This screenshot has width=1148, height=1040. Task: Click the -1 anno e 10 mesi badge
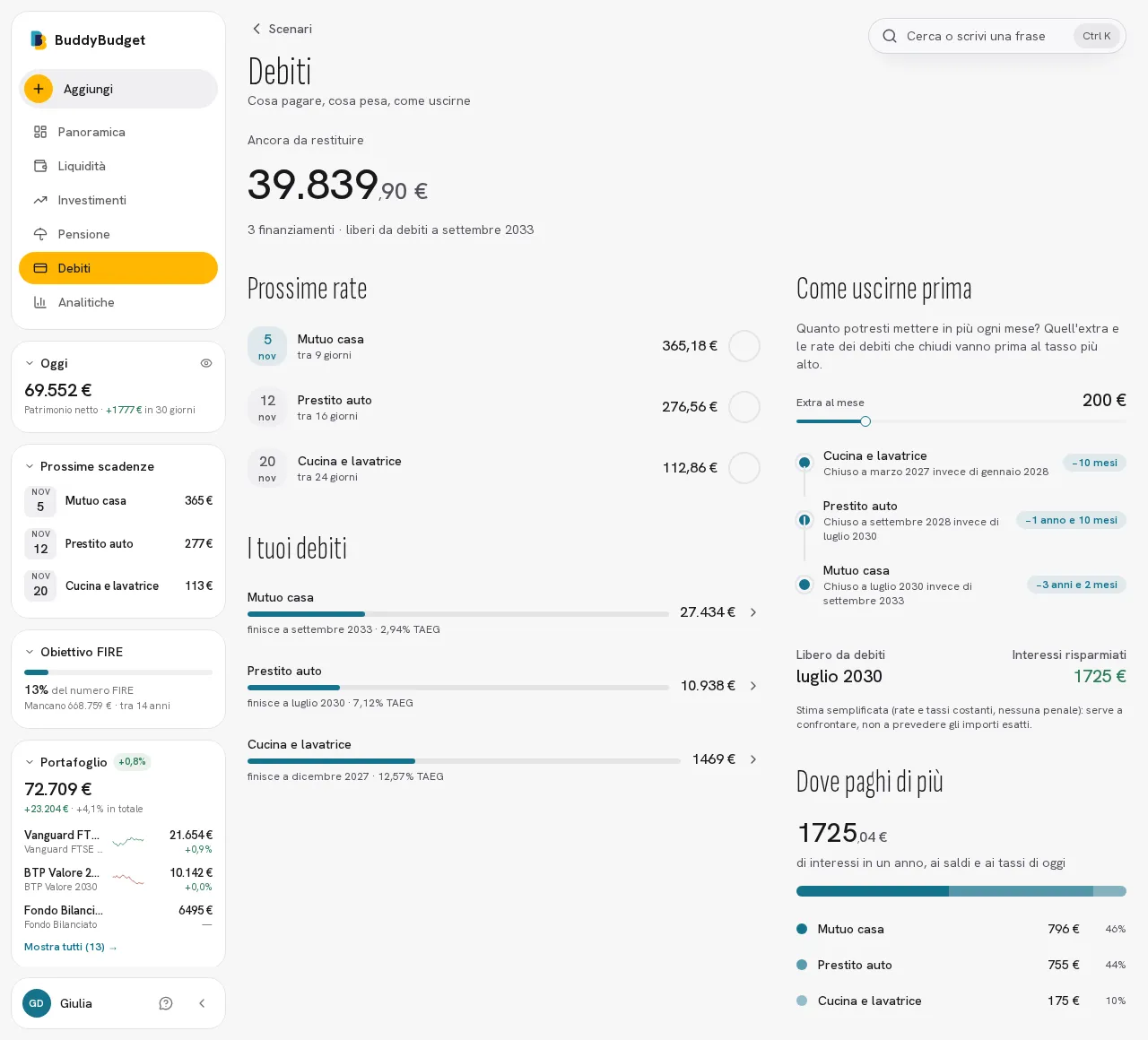1071,520
